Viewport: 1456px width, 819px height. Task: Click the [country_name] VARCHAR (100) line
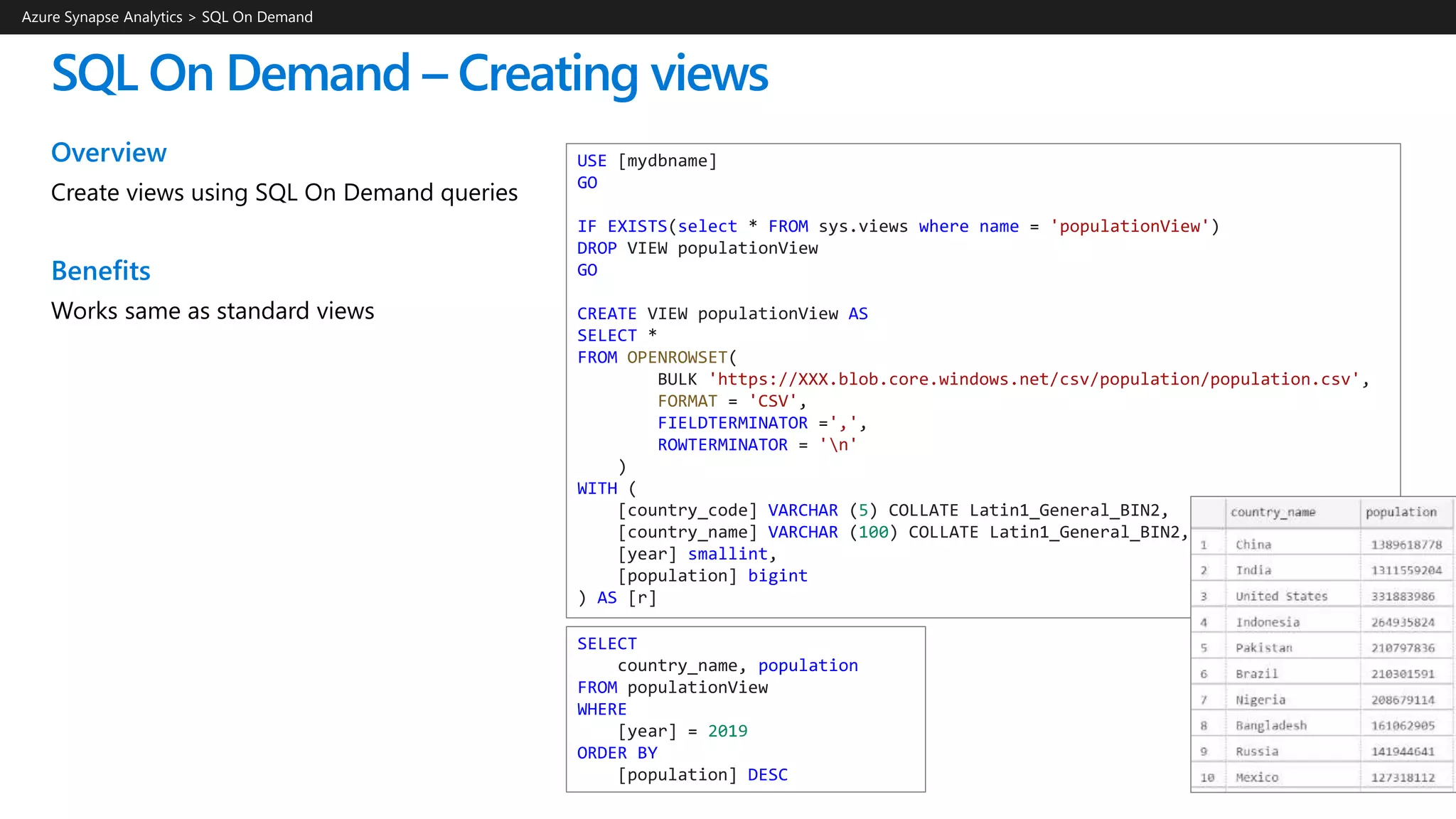(904, 532)
